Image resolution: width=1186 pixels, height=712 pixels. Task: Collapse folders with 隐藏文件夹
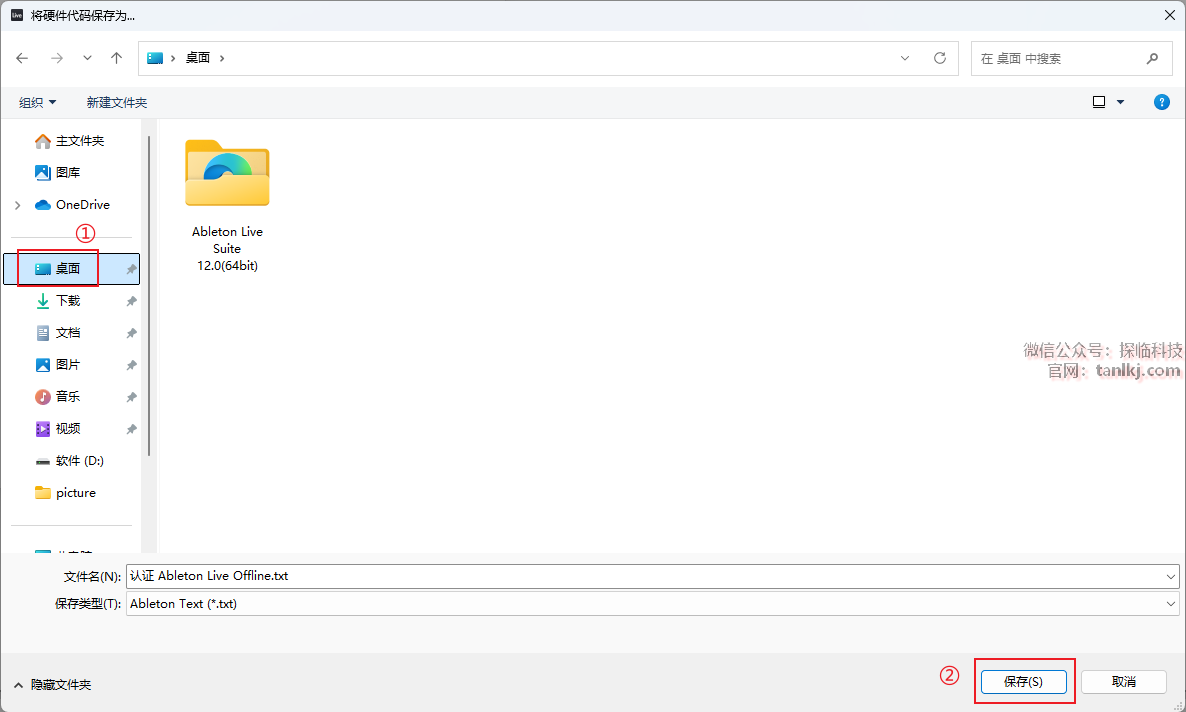pos(52,685)
